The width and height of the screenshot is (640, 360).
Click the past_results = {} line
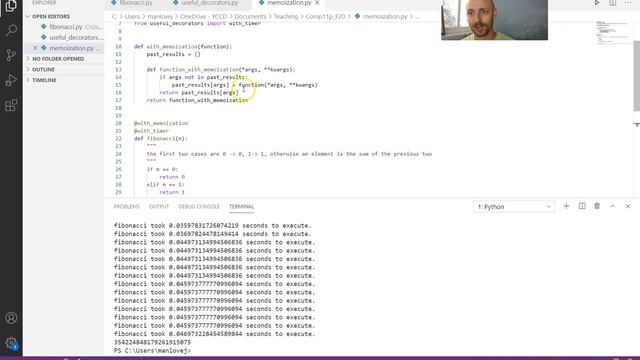click(x=173, y=54)
